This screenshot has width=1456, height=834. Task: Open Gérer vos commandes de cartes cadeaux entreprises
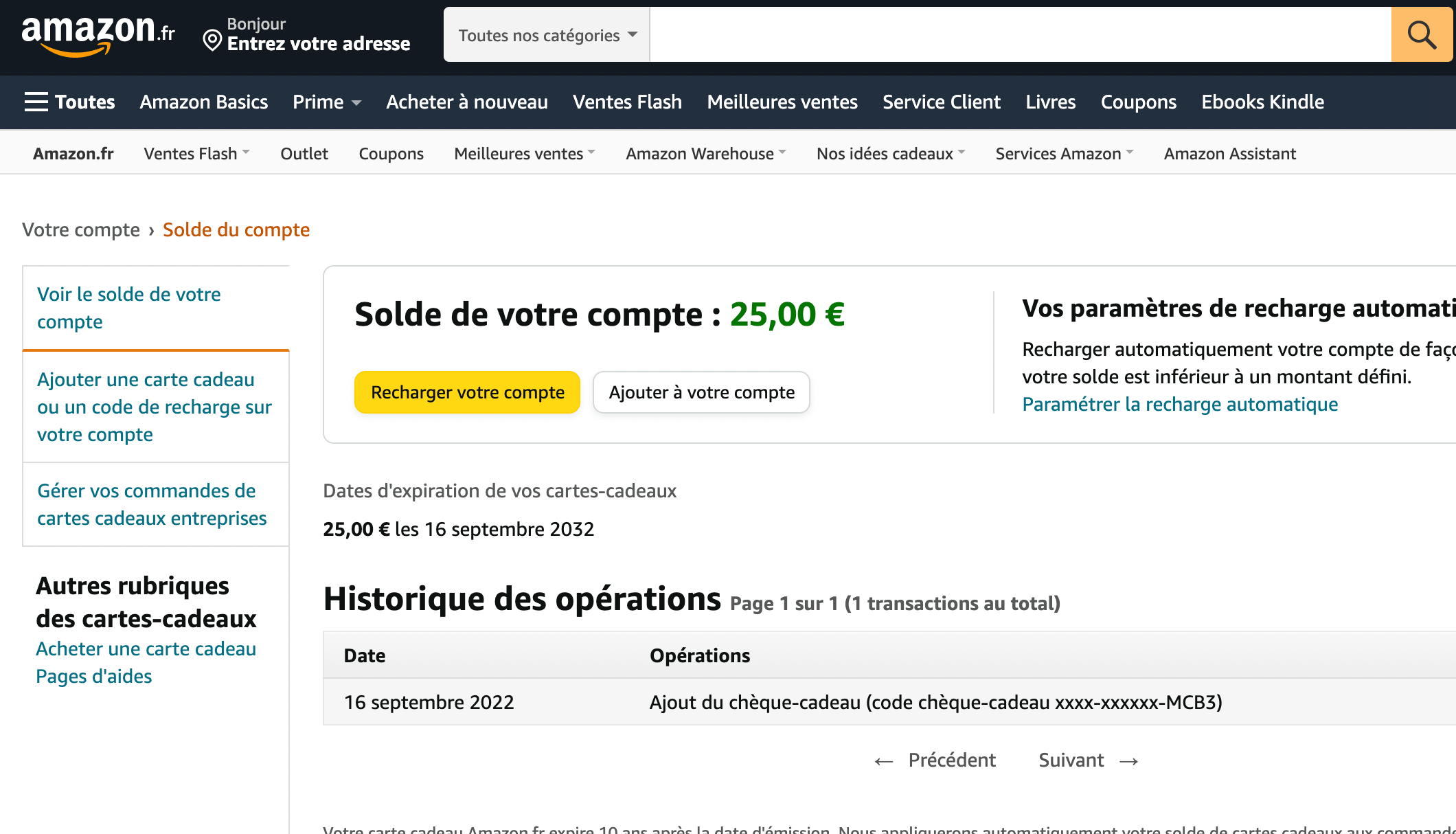coord(152,504)
